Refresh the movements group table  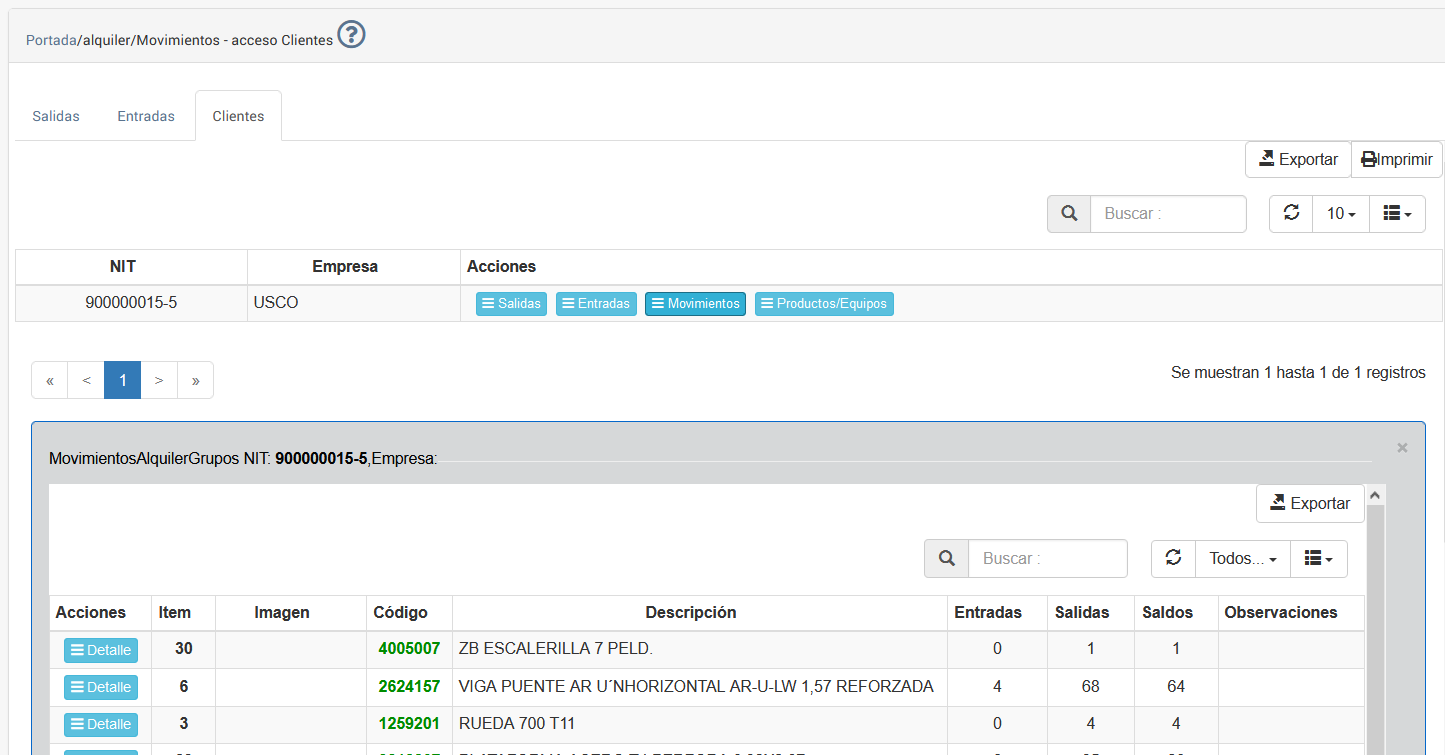tap(1173, 559)
